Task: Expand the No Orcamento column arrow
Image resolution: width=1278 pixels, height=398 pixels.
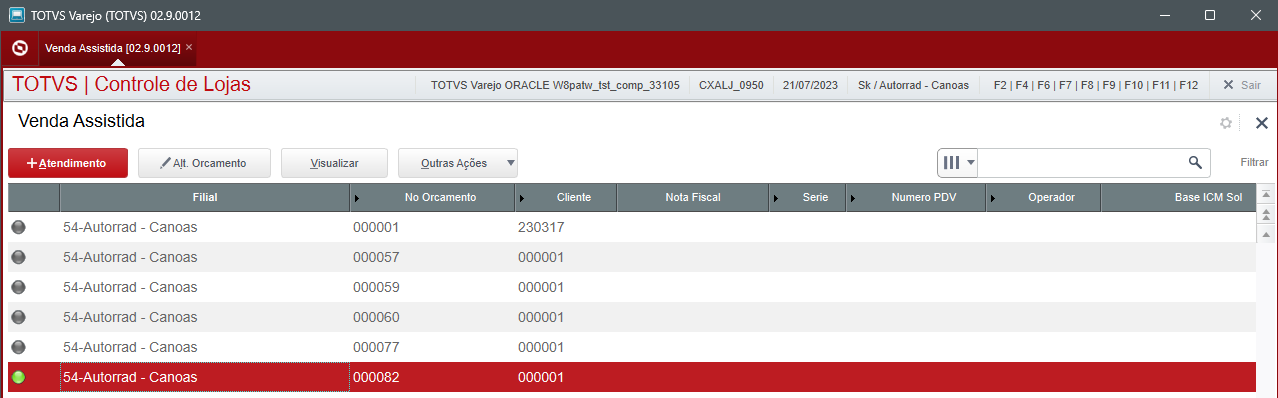Action: point(358,198)
